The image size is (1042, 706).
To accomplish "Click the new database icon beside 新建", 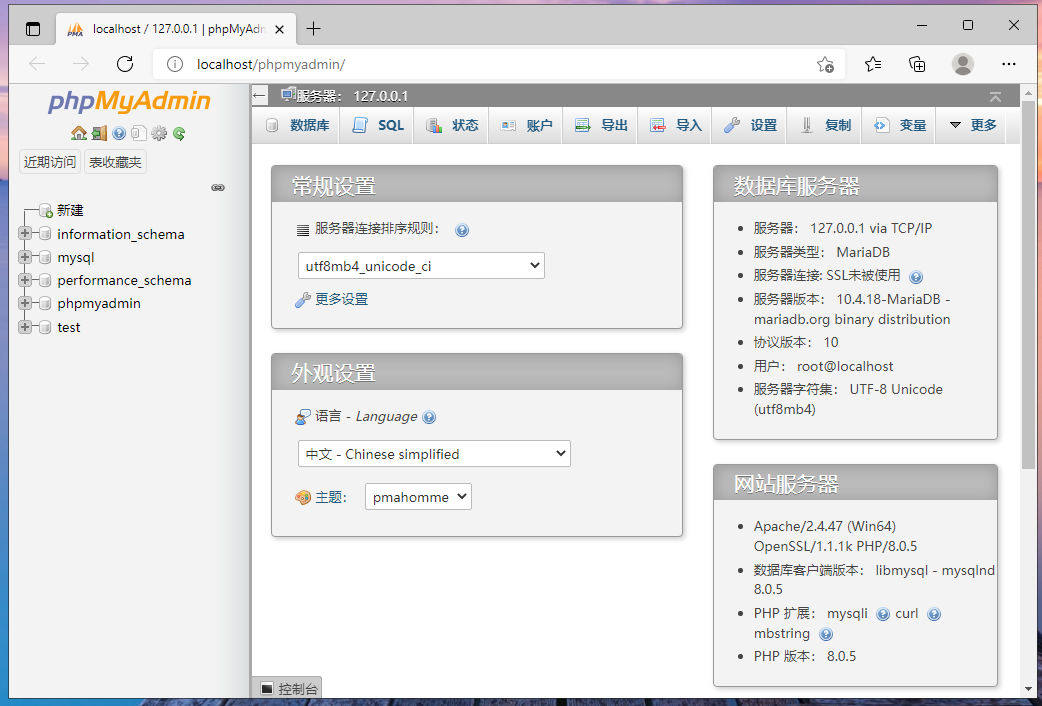I will pos(46,211).
